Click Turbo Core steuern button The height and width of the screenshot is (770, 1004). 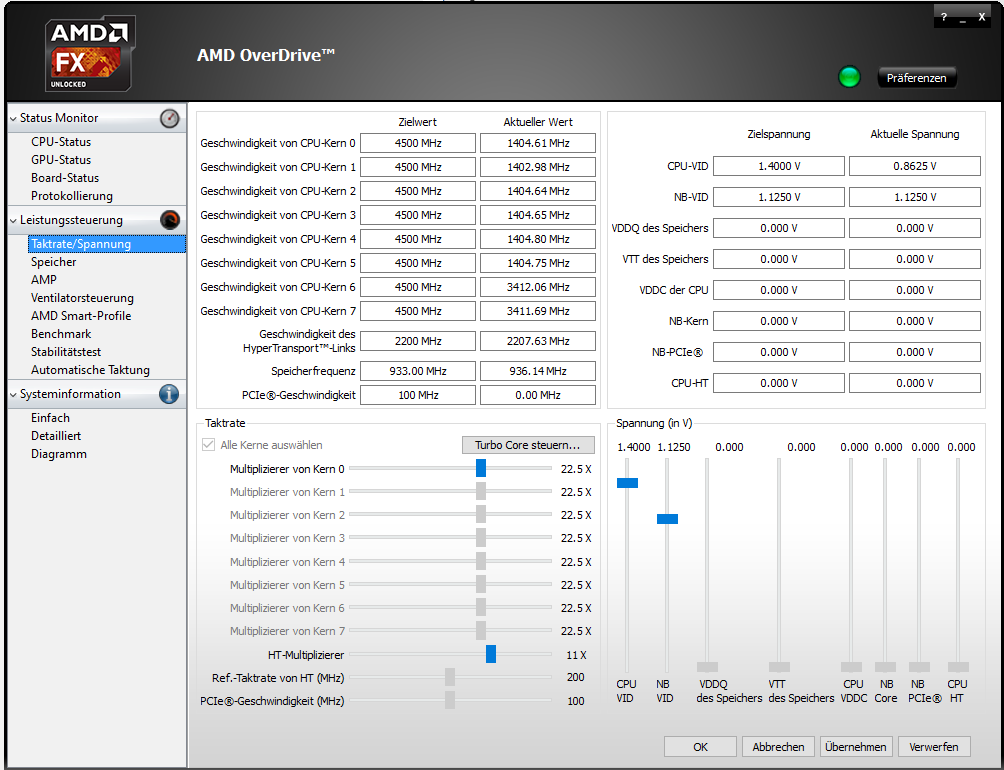coord(528,445)
